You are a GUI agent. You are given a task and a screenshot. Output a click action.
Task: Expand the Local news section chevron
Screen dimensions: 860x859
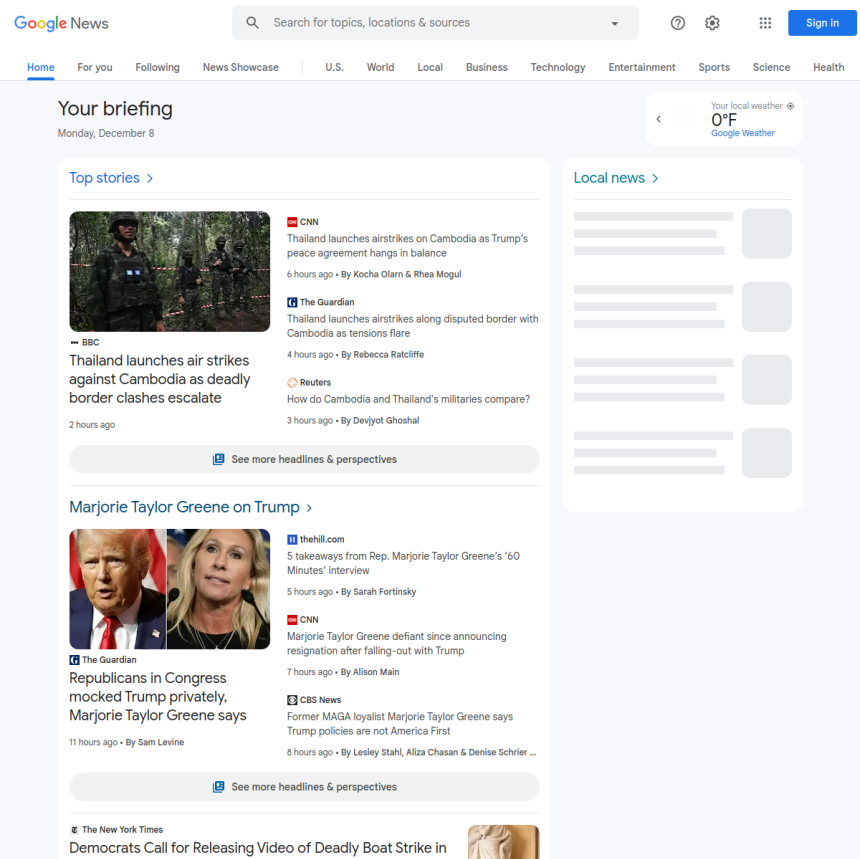[655, 178]
